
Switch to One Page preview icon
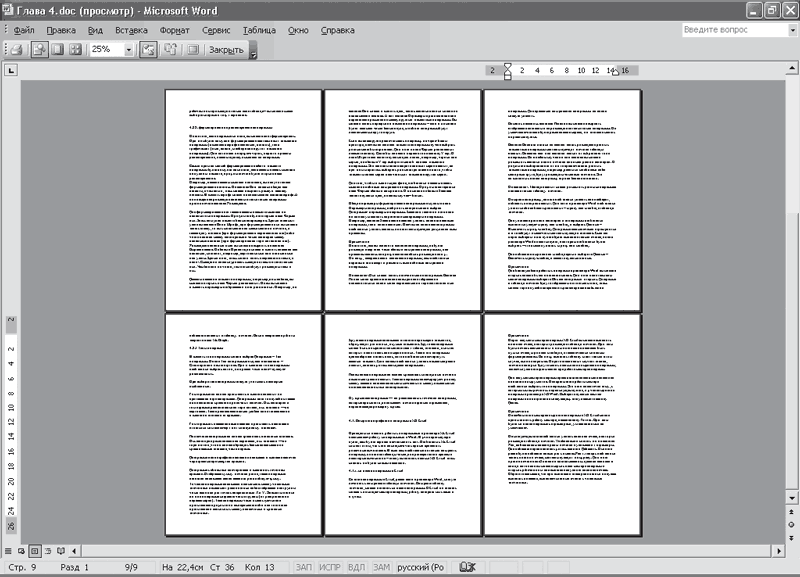coord(58,49)
